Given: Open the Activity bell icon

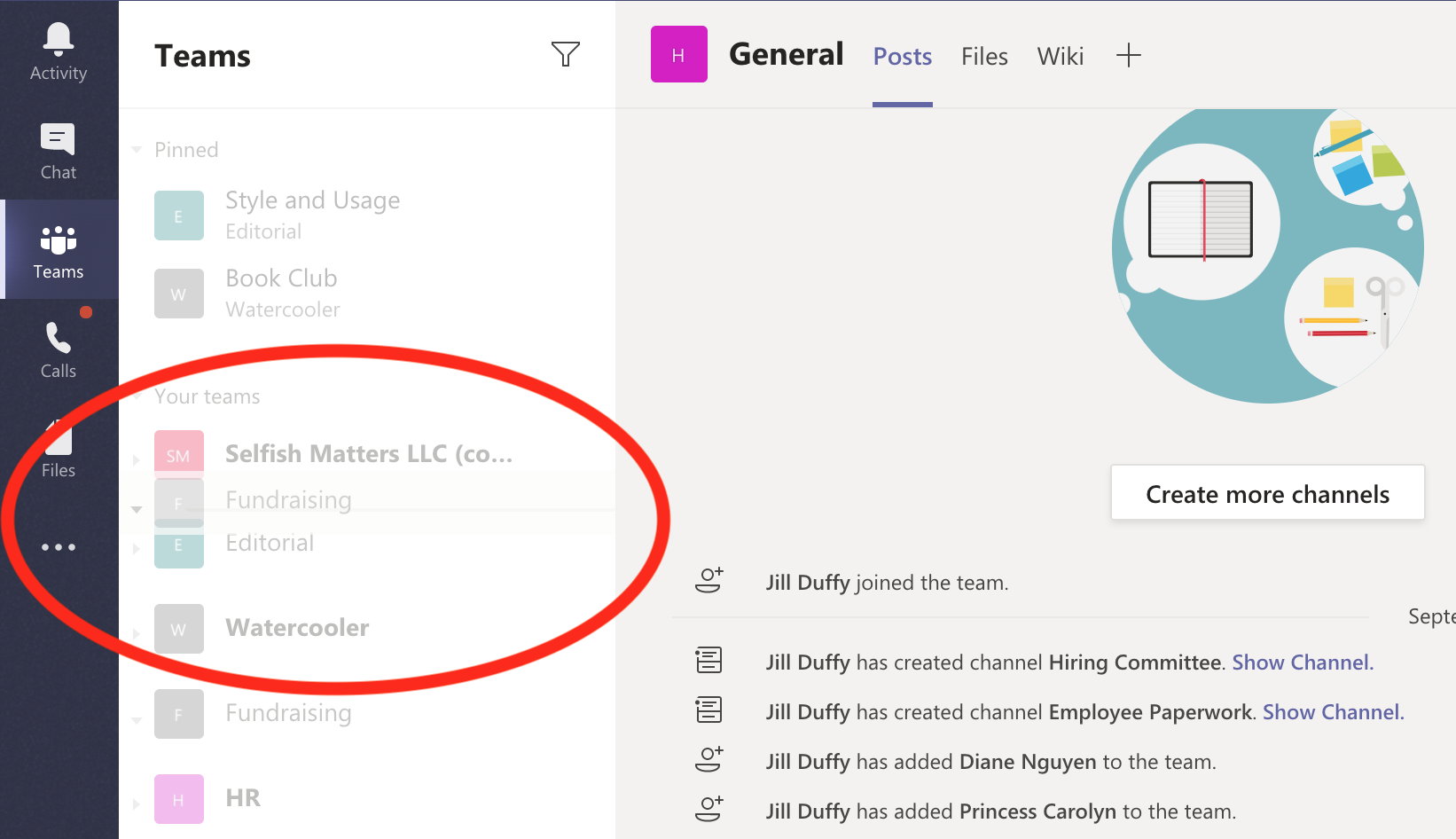Looking at the screenshot, I should [59, 37].
